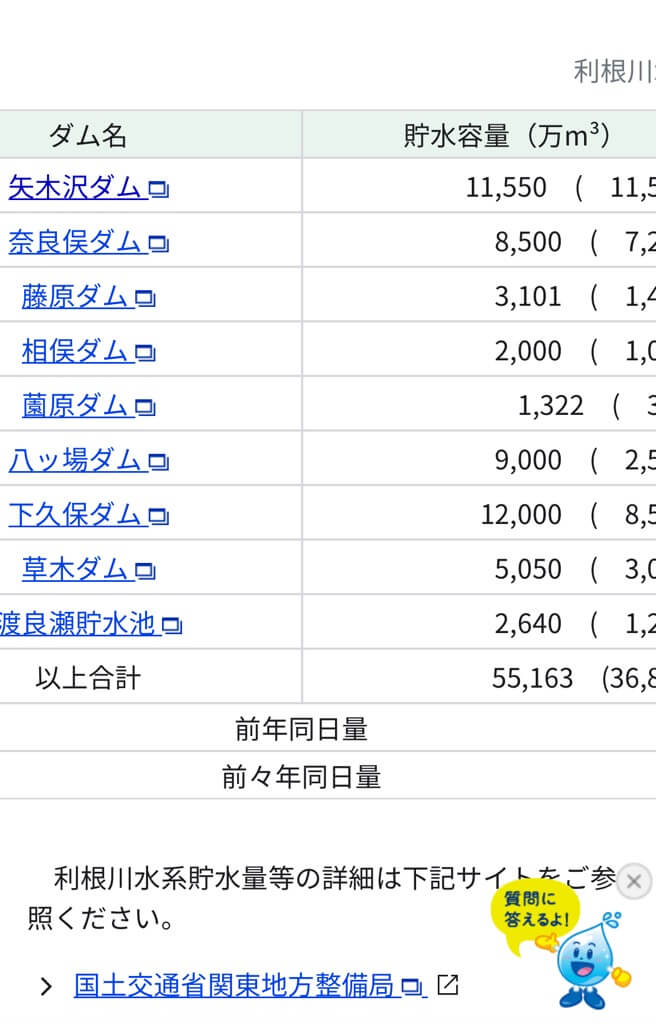Open the 藤原ダム link
This screenshot has width=656, height=1024.
click(75, 297)
